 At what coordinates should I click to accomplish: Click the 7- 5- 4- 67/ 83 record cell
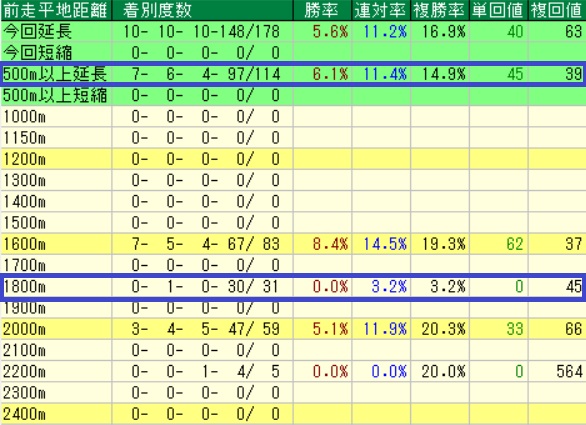[206, 244]
